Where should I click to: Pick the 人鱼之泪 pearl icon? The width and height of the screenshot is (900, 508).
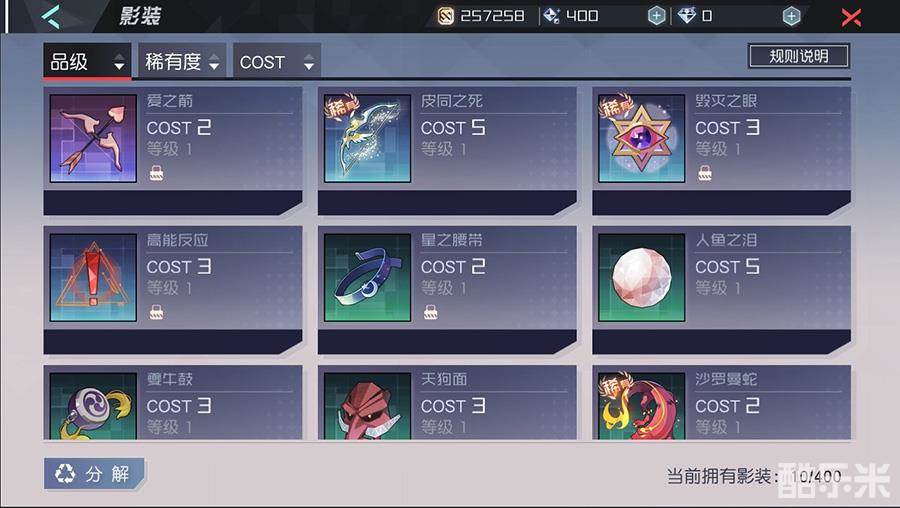point(642,277)
